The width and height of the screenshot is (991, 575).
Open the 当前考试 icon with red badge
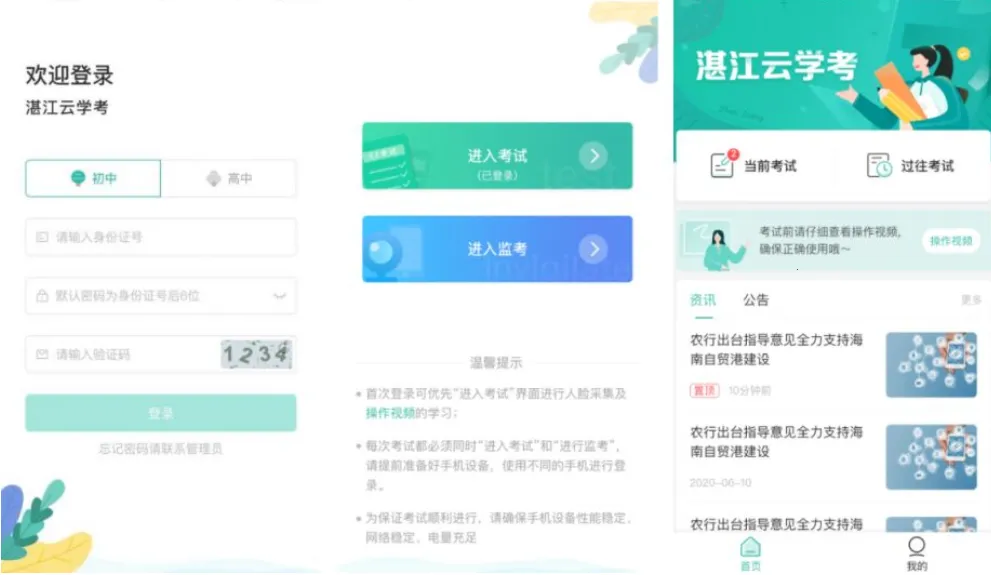[x=723, y=164]
